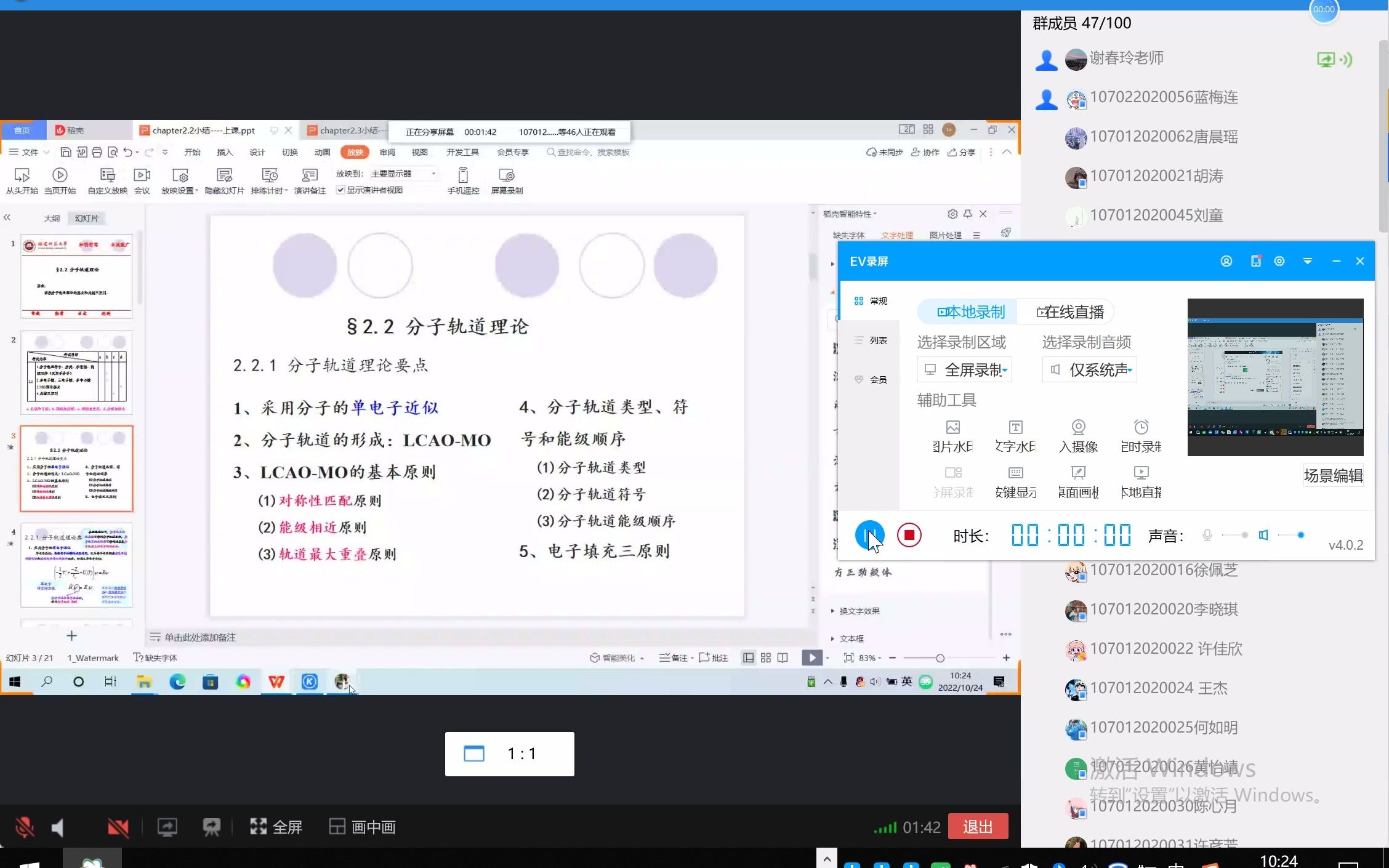Toggle the camera off icon in meeting toolbar
Viewport: 1389px width, 868px height.
118,827
